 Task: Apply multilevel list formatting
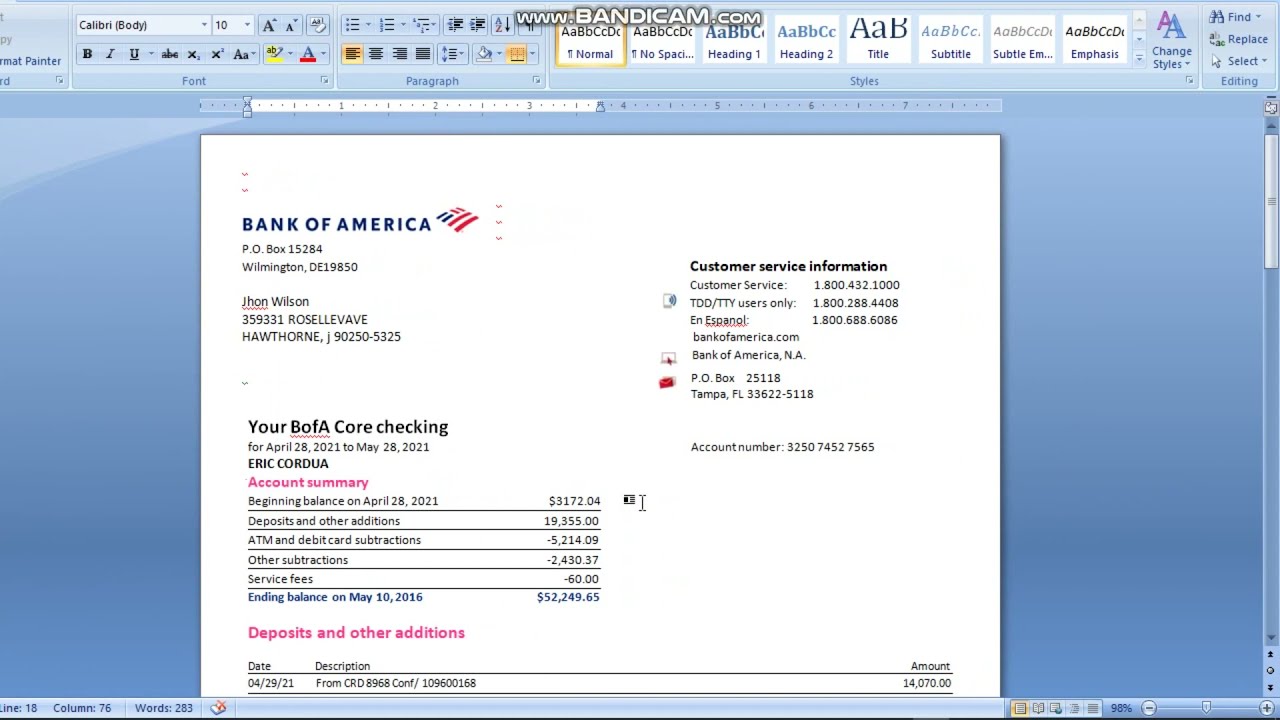point(422,25)
